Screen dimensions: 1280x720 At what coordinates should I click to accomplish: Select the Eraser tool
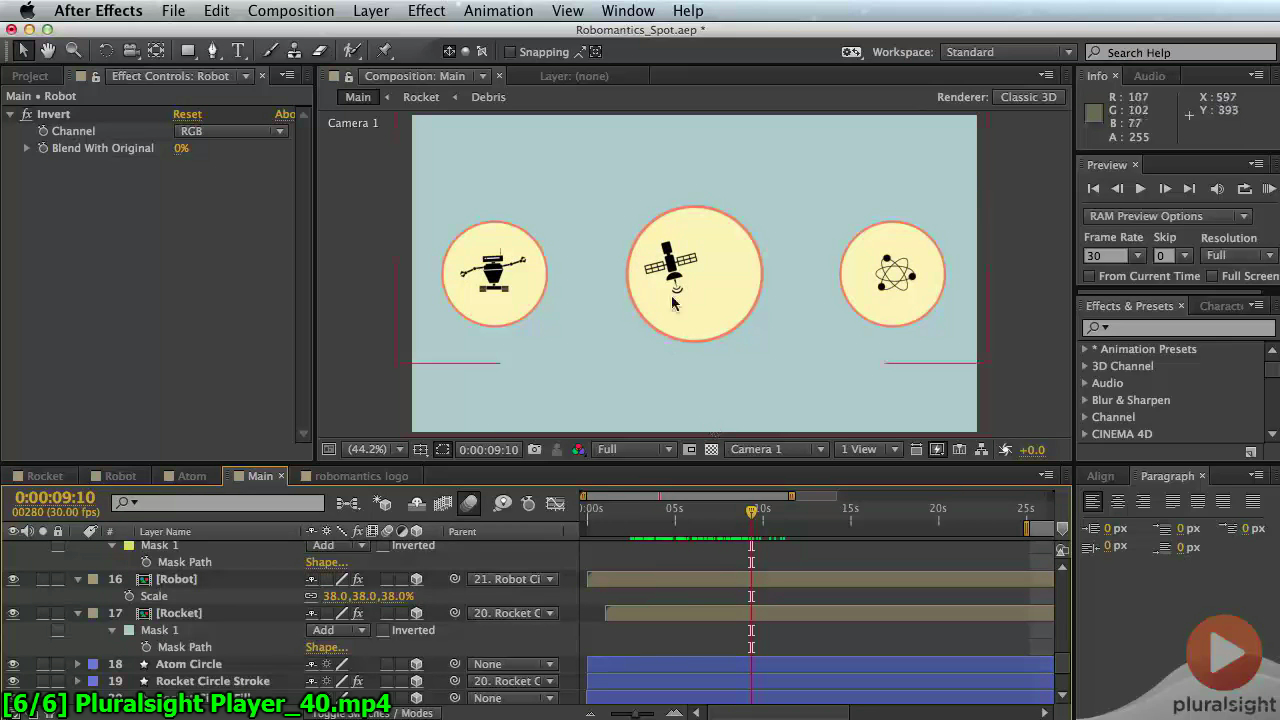(320, 51)
